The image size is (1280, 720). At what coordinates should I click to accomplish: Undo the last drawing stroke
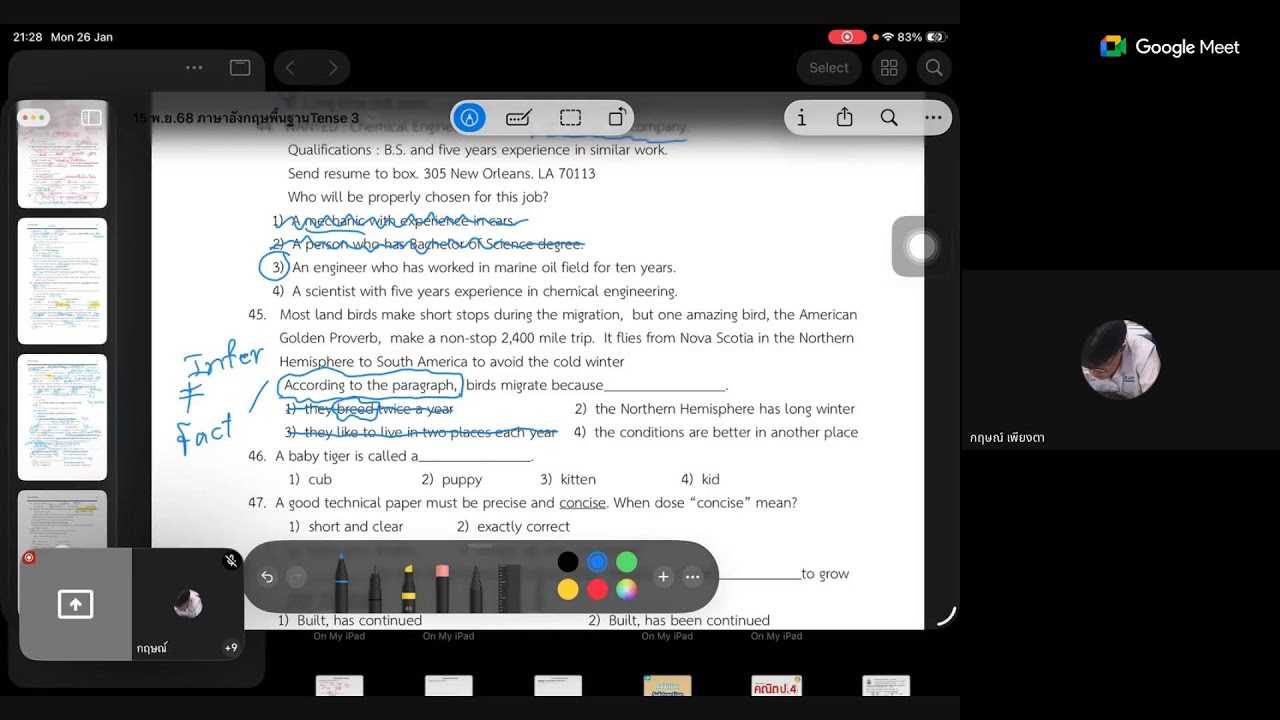click(267, 576)
